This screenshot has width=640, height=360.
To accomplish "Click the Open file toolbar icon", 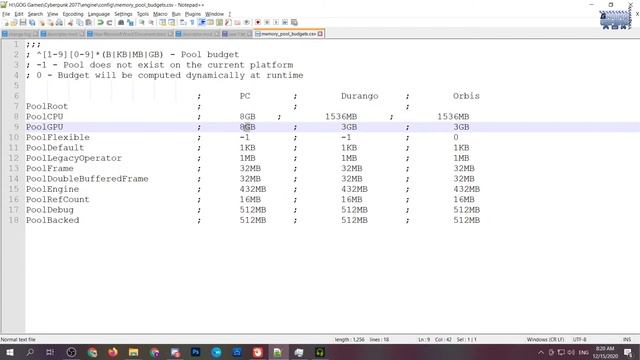I will [x=14, y=23].
